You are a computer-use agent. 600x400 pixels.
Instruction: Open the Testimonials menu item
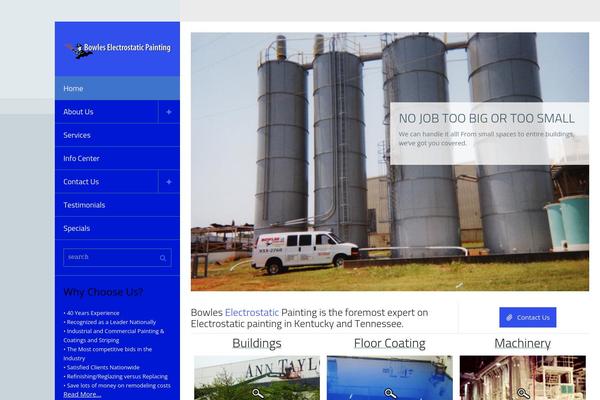[x=117, y=205]
